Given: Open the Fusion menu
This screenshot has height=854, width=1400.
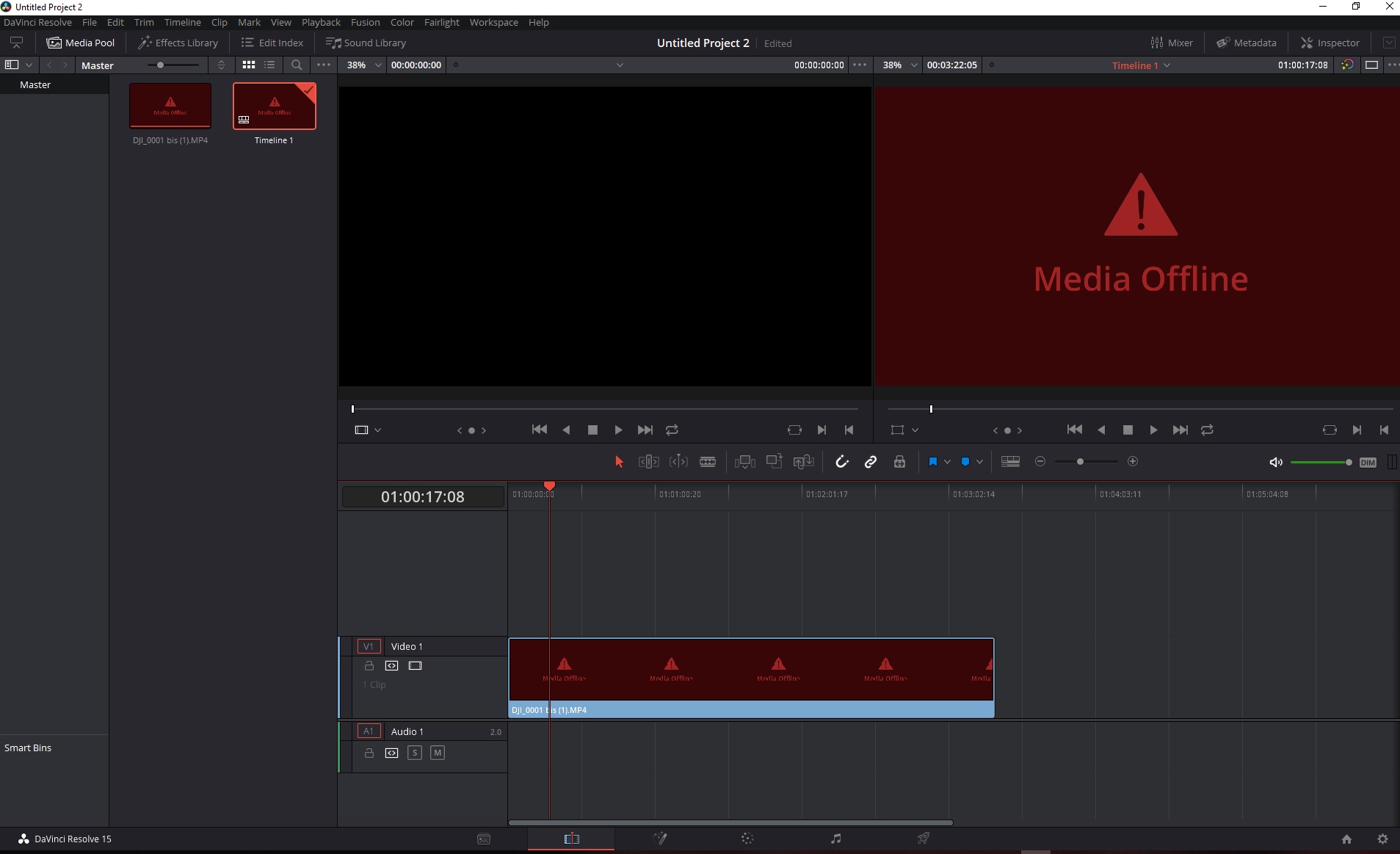Looking at the screenshot, I should point(365,22).
